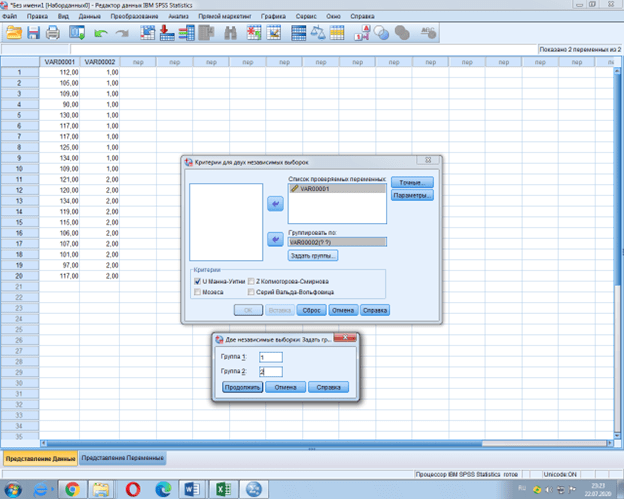
Task: Insert cases toolbar icon
Action: (x=254, y=33)
